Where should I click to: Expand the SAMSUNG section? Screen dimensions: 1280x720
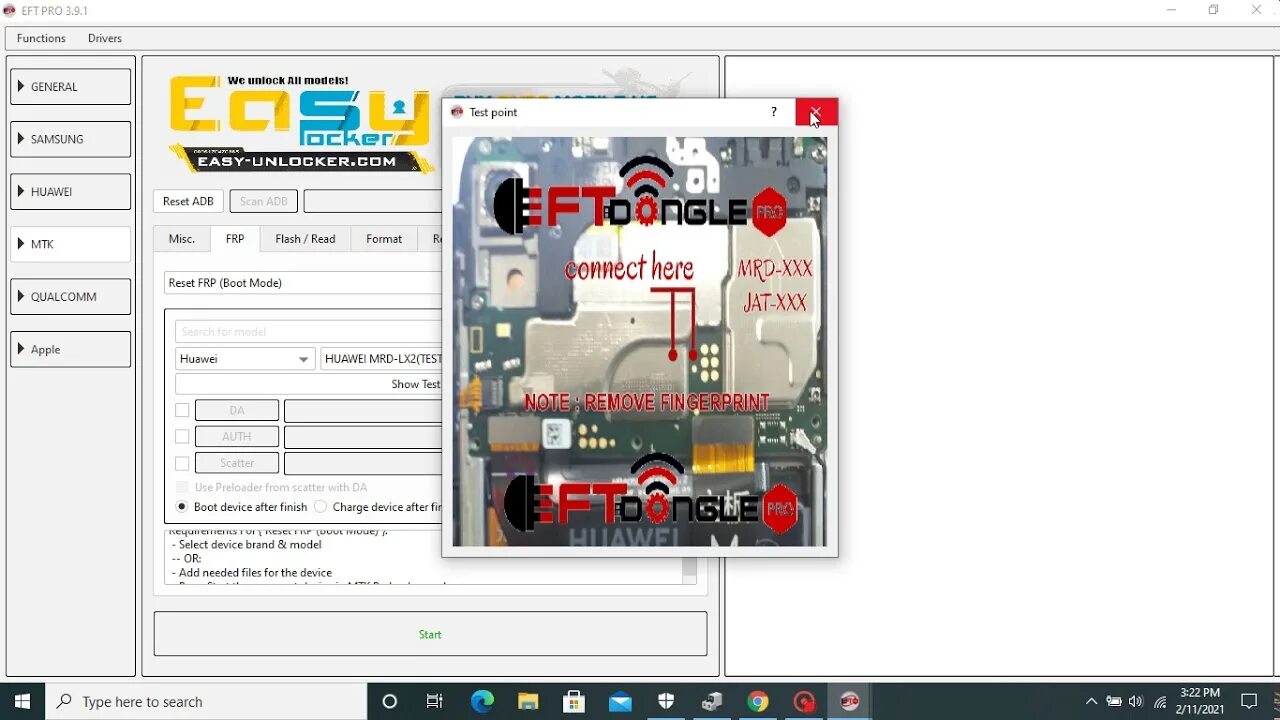pyautogui.click(x=70, y=139)
